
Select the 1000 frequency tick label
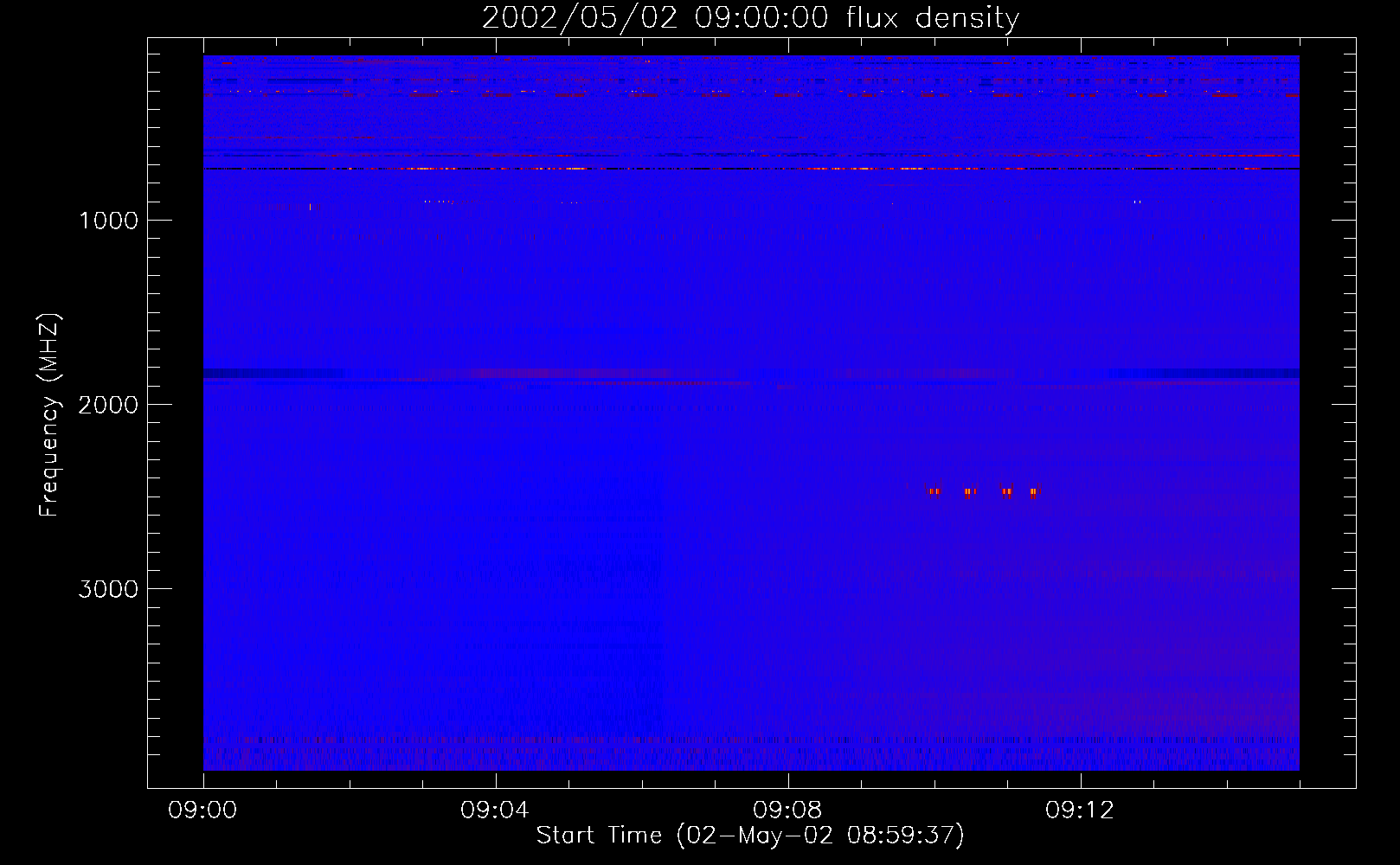click(x=108, y=221)
